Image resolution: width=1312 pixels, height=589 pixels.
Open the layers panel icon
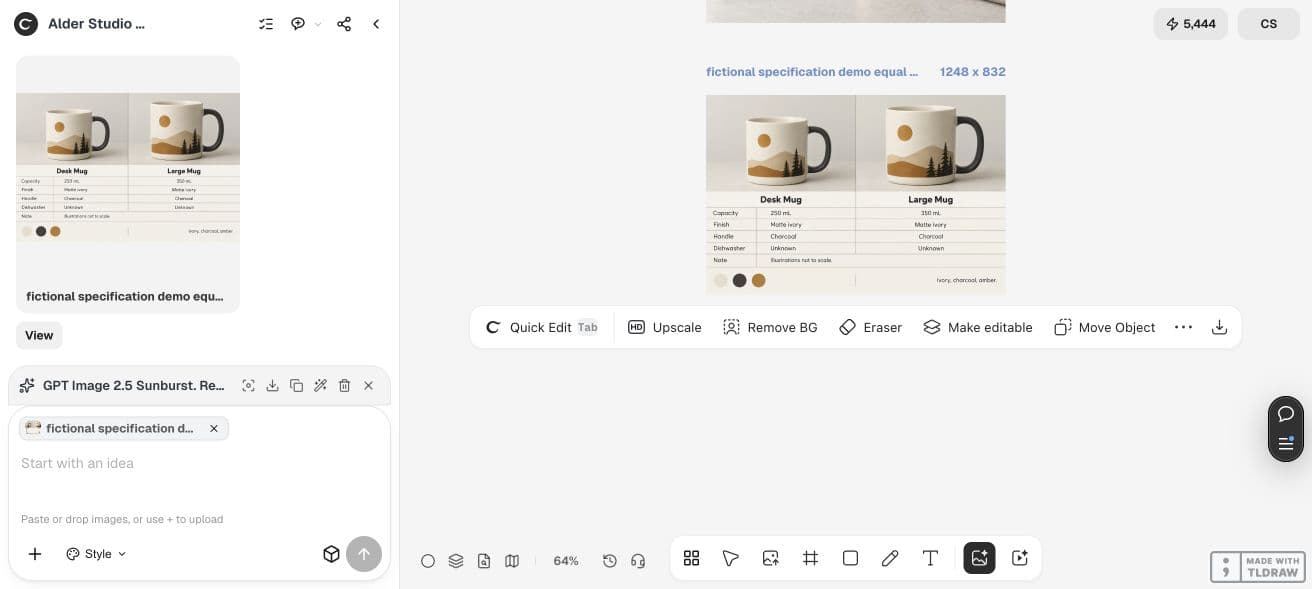tap(456, 561)
